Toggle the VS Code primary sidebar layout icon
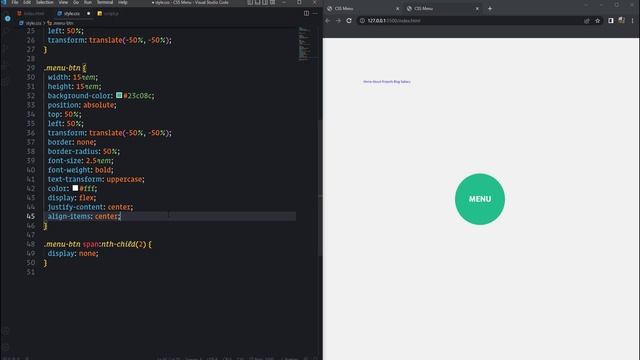The image size is (640, 360). 250,2
